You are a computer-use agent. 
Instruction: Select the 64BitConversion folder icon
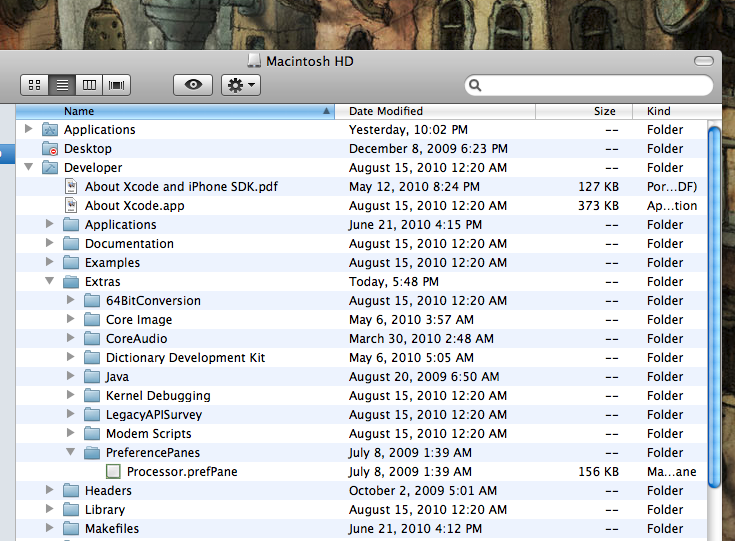pyautogui.click(x=92, y=301)
